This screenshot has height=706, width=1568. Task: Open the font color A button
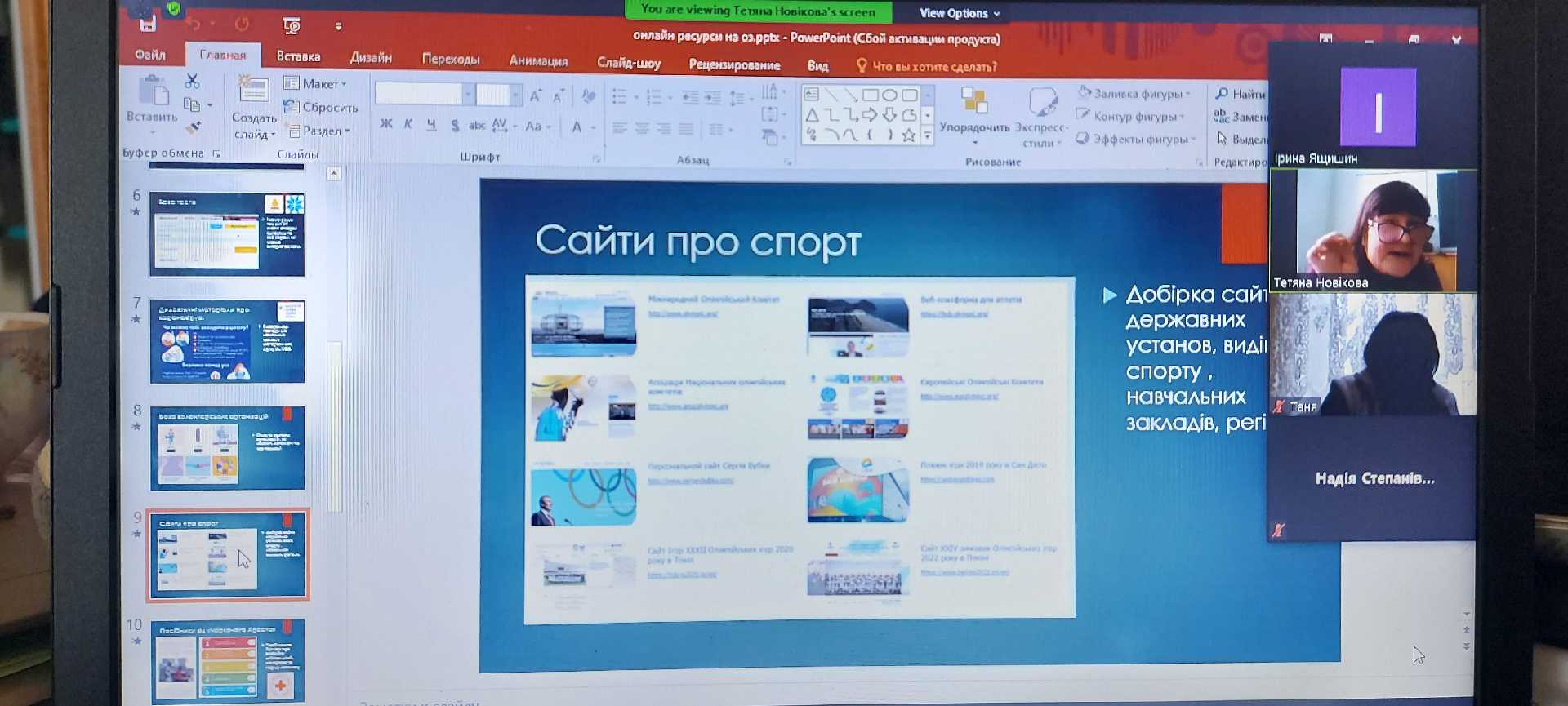point(577,127)
